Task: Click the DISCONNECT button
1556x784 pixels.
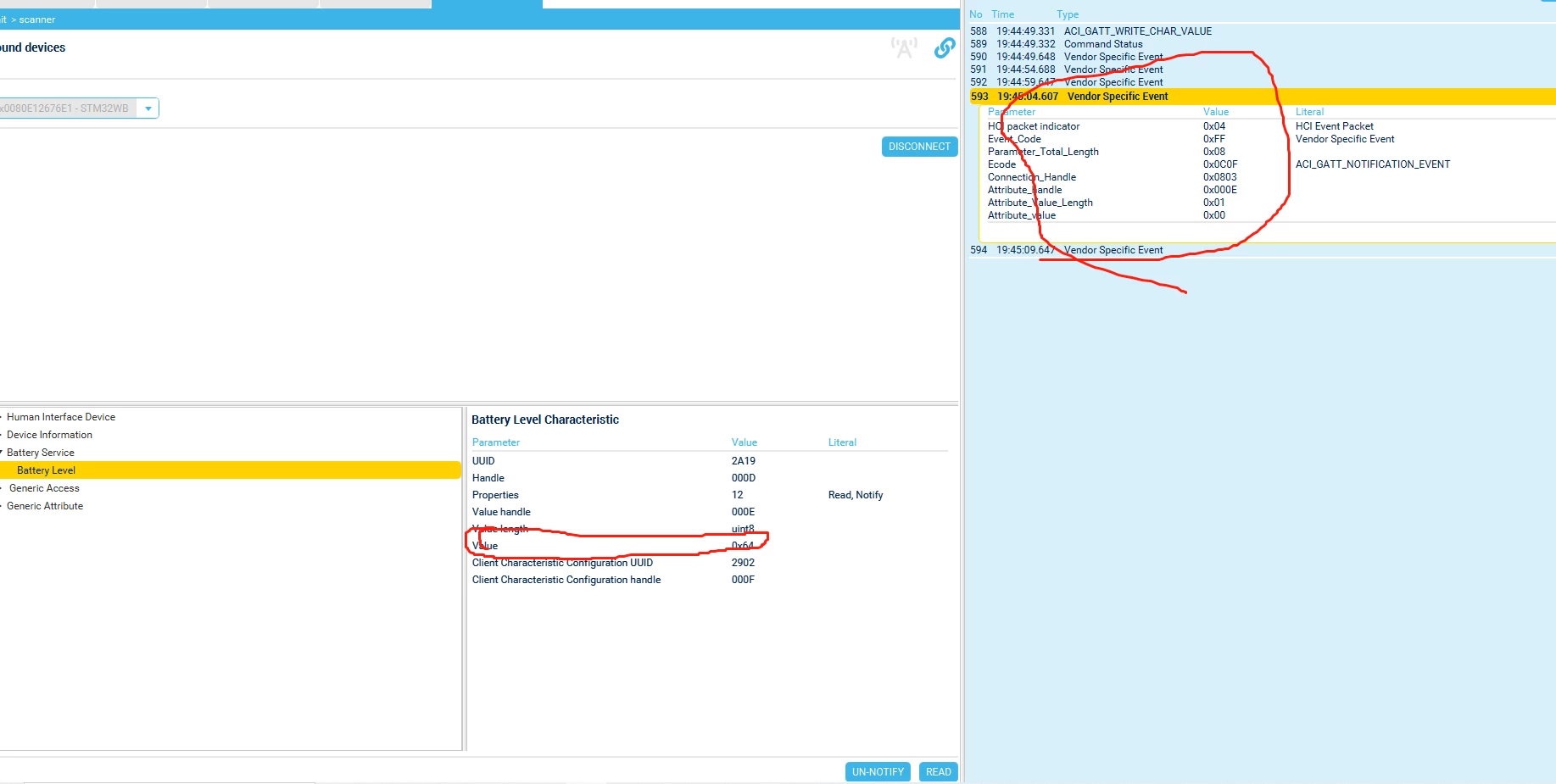Action: [919, 147]
